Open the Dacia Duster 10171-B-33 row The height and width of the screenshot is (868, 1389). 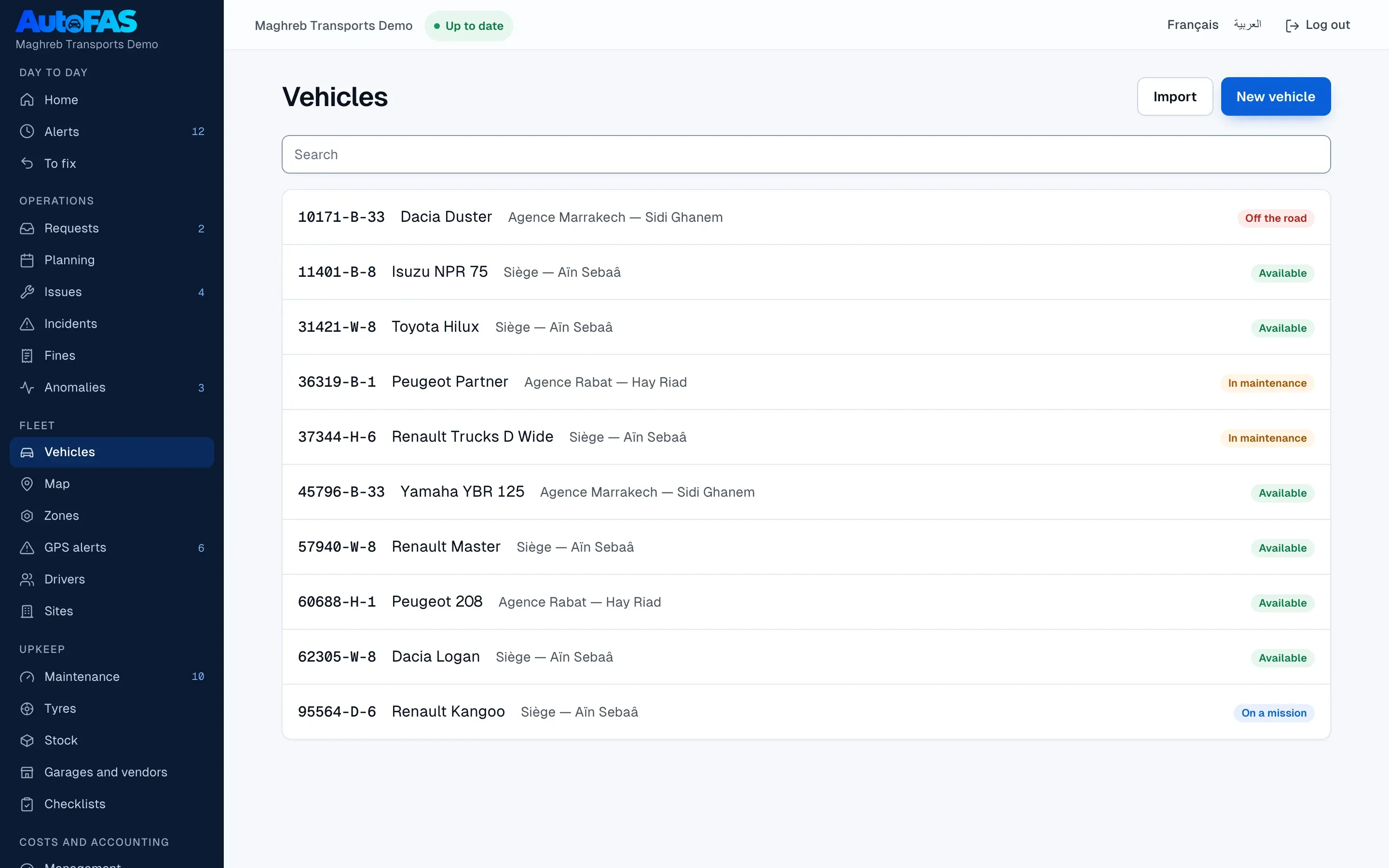[x=806, y=217]
